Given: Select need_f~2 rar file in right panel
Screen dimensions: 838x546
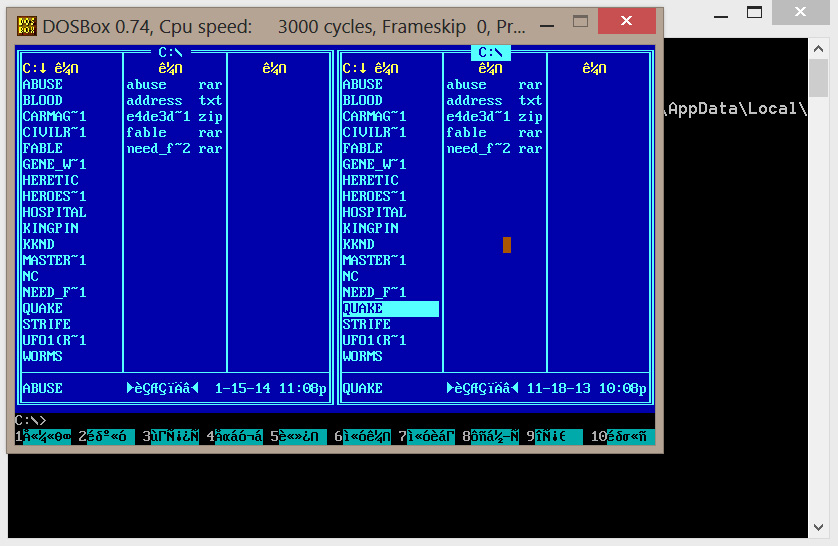Looking at the screenshot, I should (x=494, y=149).
